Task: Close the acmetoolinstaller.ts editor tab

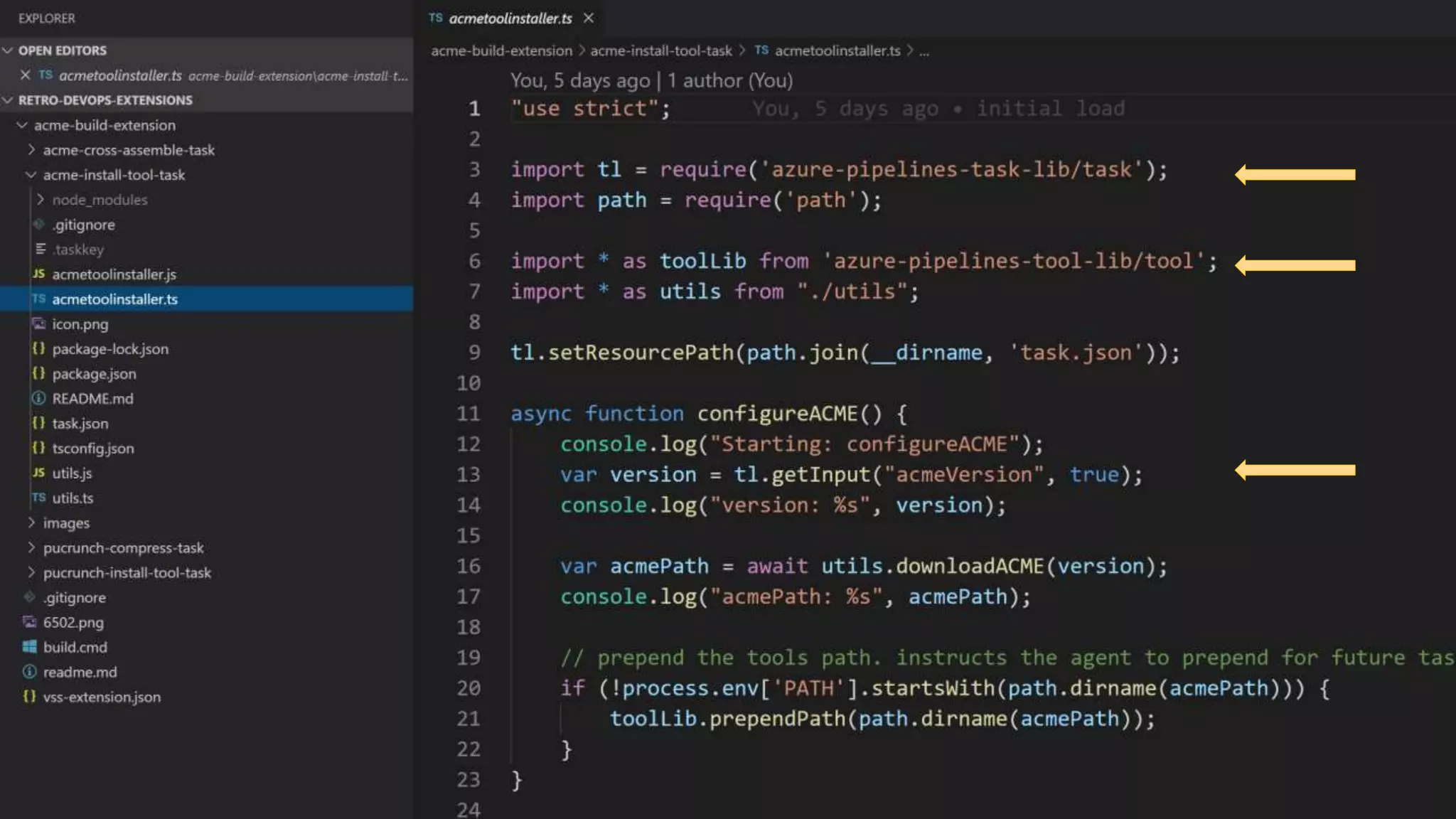Action: pos(589,18)
